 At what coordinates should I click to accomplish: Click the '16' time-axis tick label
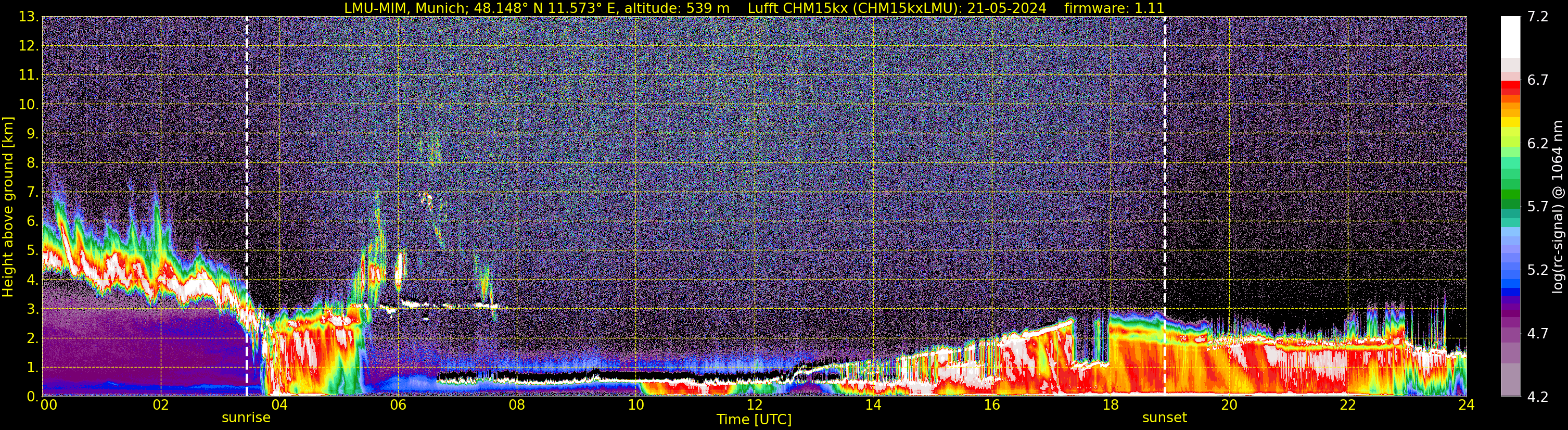991,405
